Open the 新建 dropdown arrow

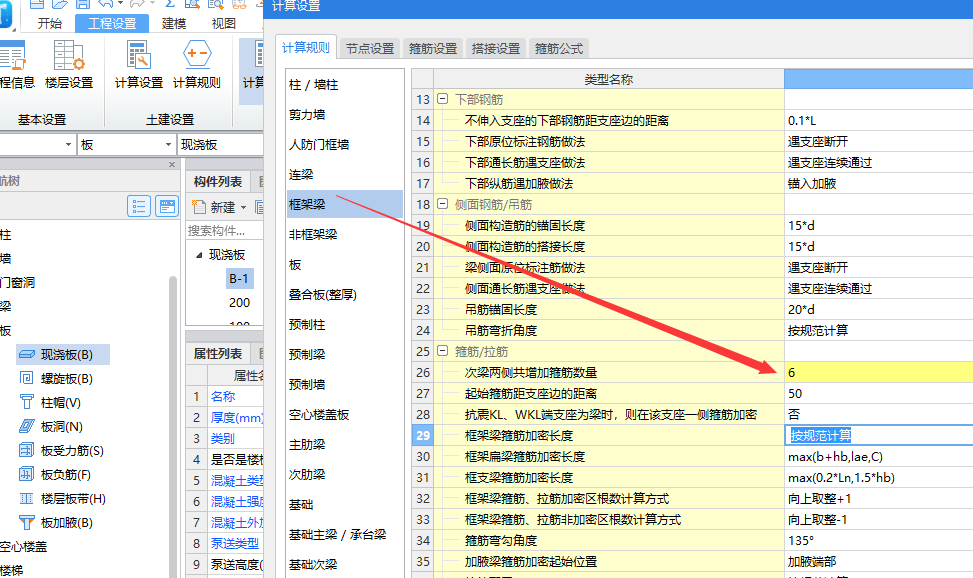coord(243,207)
